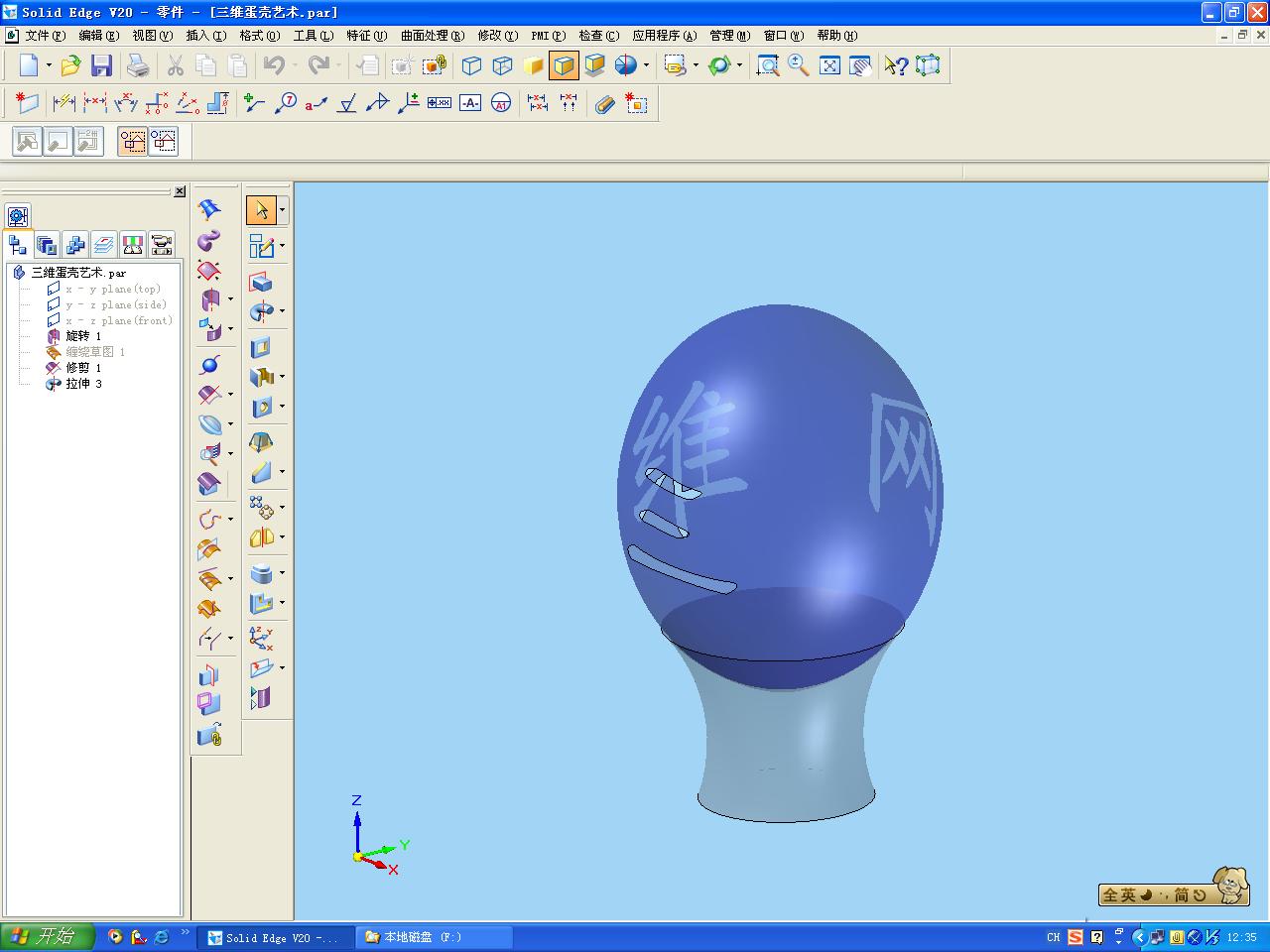The image size is (1270, 952).
Task: Select 拉伸 3 in the feature tree
Action: 83,384
